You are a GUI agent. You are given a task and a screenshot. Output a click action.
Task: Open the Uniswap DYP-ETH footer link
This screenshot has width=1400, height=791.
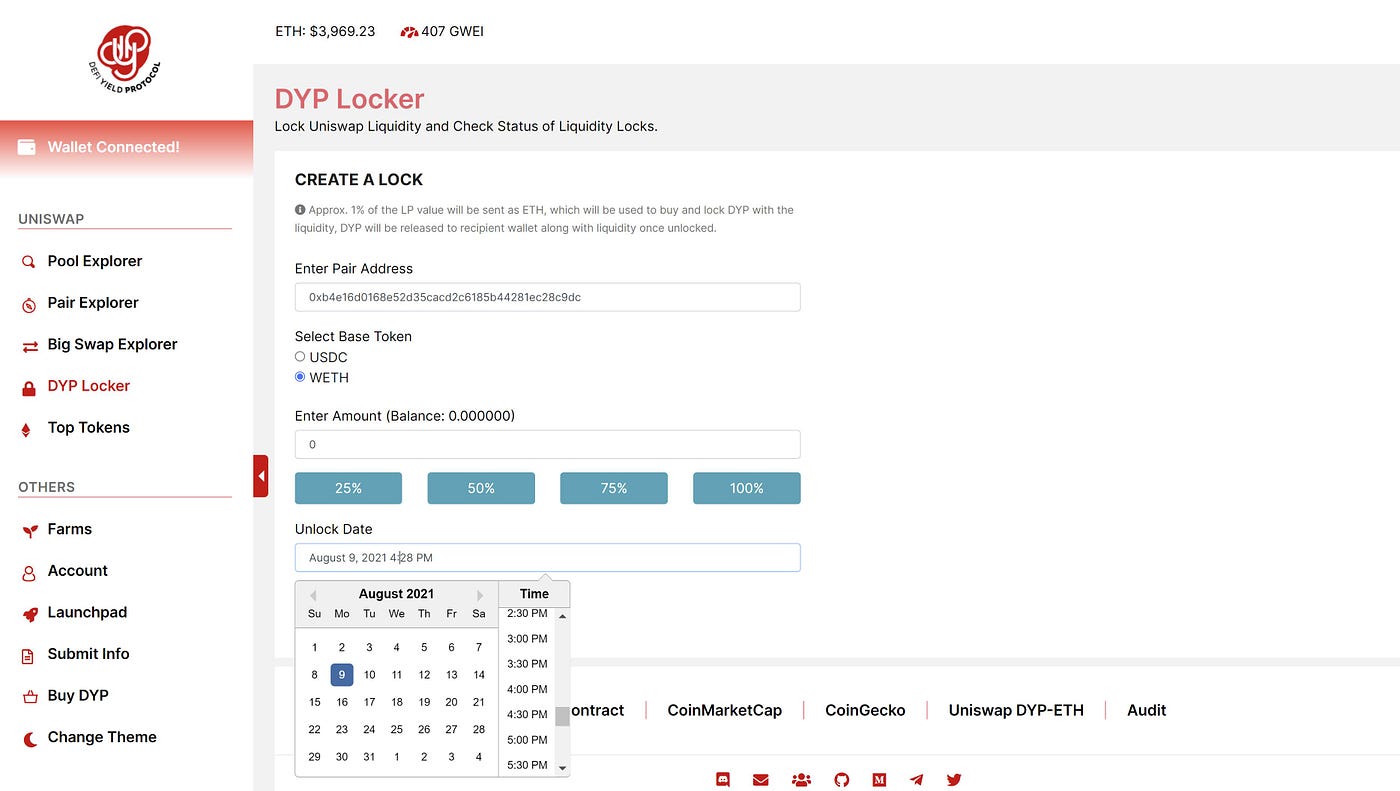point(1016,710)
